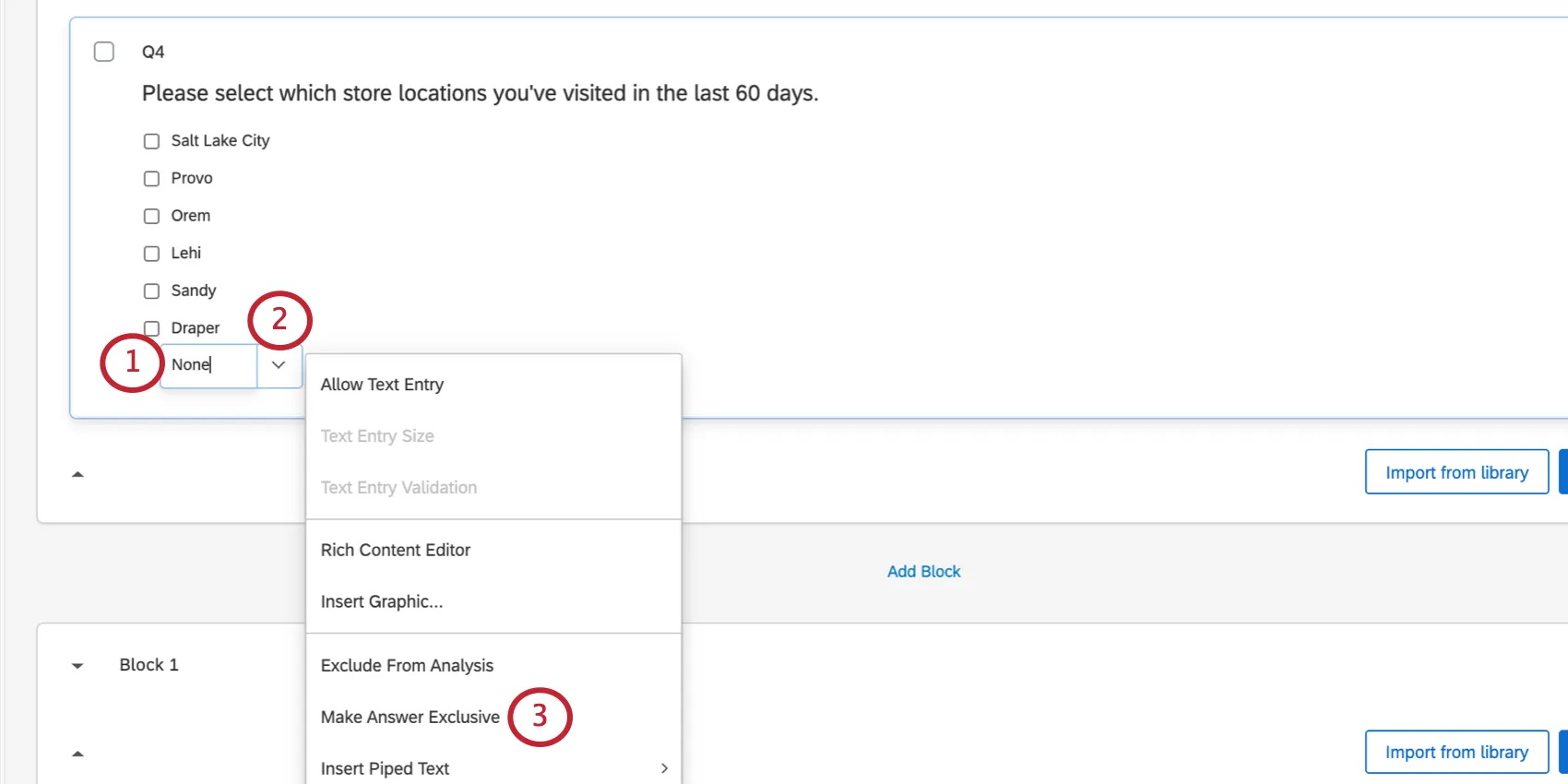
Task: Click the up arrow above Add Block
Action: pos(77,474)
